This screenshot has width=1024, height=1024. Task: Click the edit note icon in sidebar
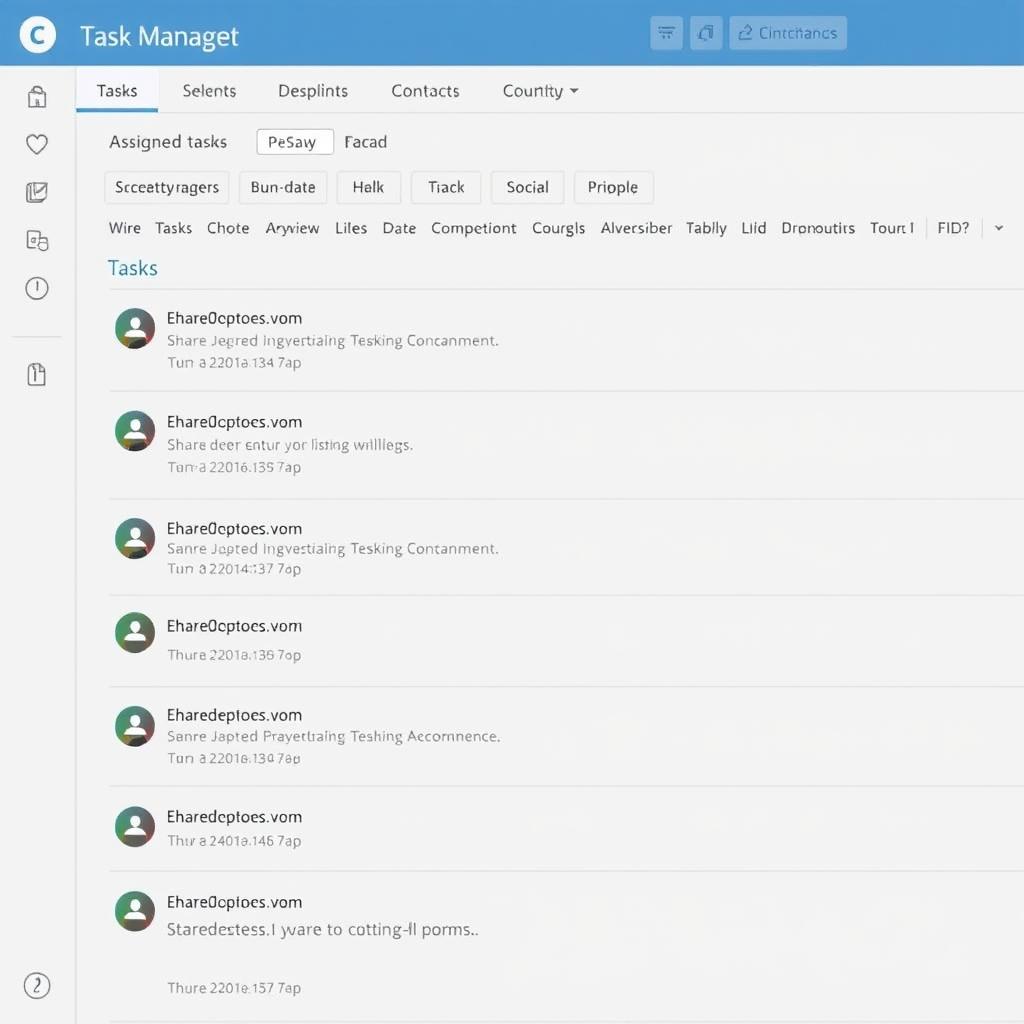coord(37,192)
